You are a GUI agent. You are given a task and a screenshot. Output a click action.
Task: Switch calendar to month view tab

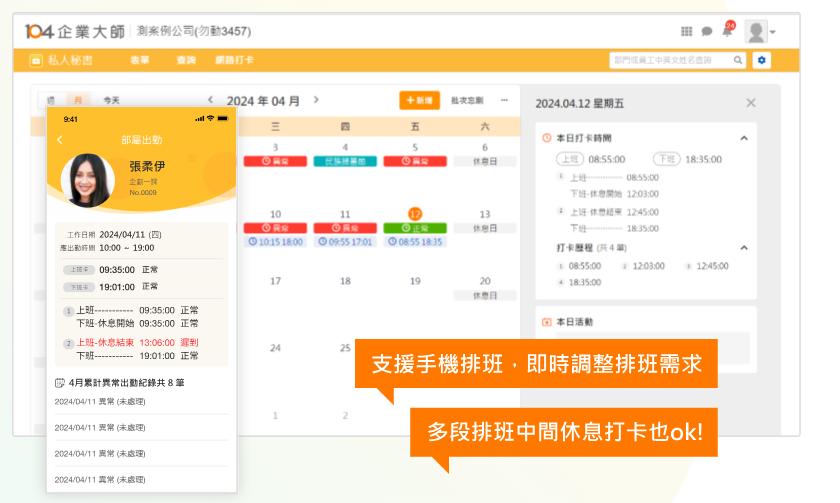[78, 100]
